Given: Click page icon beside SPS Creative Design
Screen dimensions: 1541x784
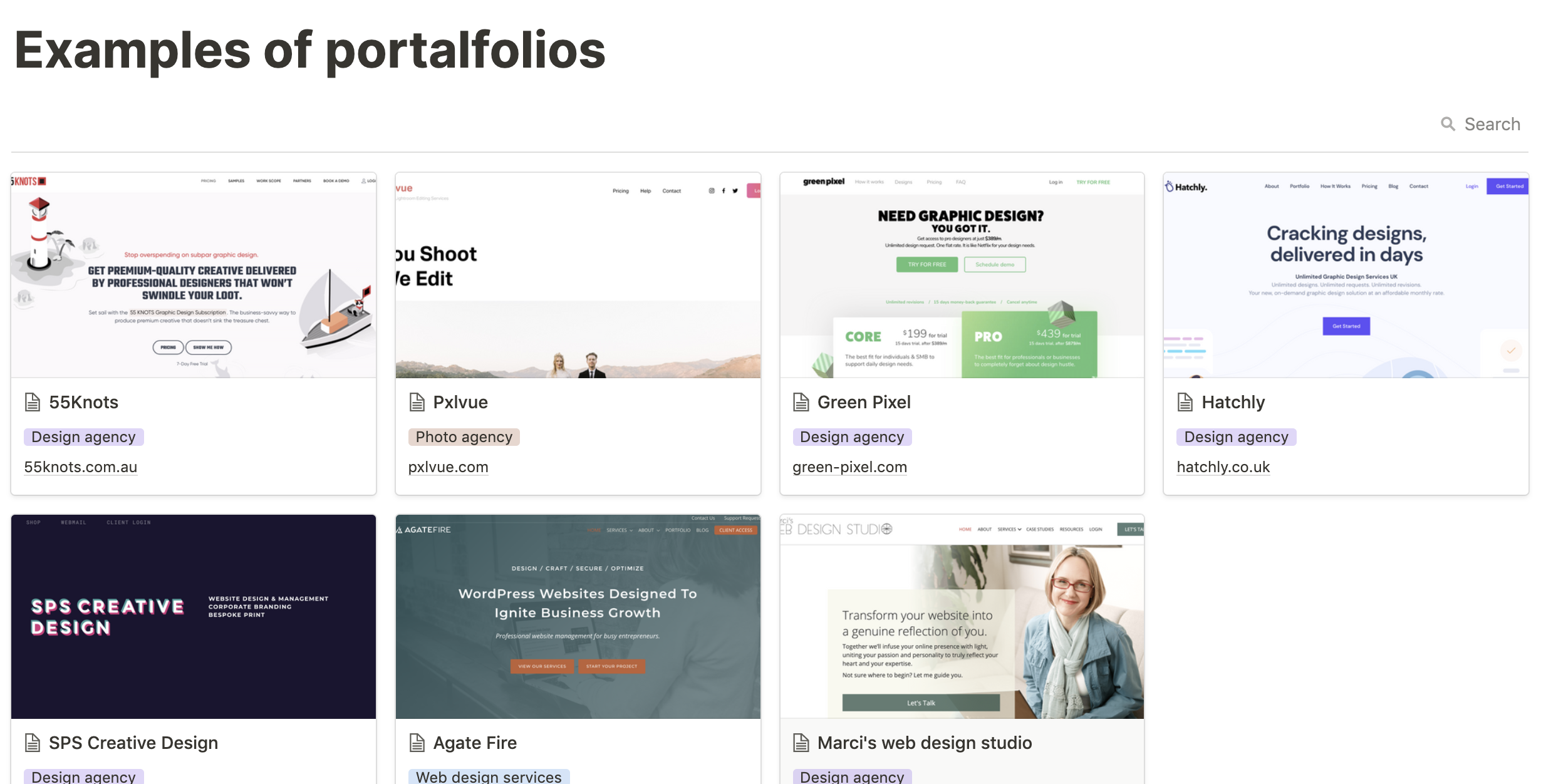Looking at the screenshot, I should [x=32, y=743].
